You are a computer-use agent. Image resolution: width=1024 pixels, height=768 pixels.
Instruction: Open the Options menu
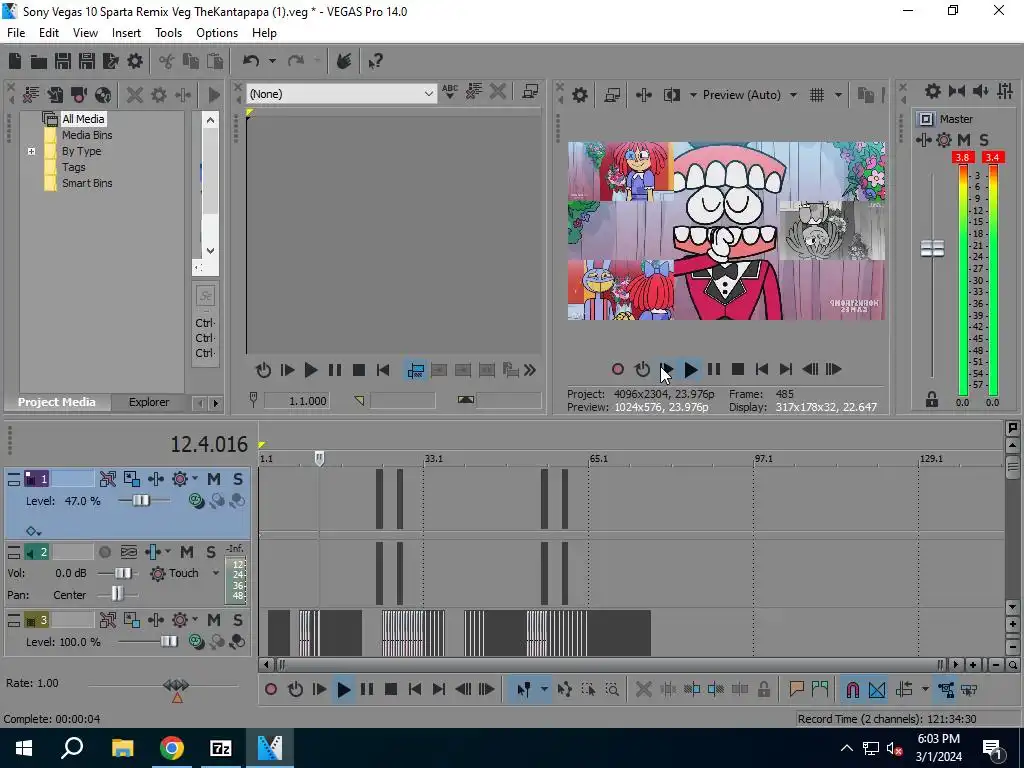pos(217,33)
